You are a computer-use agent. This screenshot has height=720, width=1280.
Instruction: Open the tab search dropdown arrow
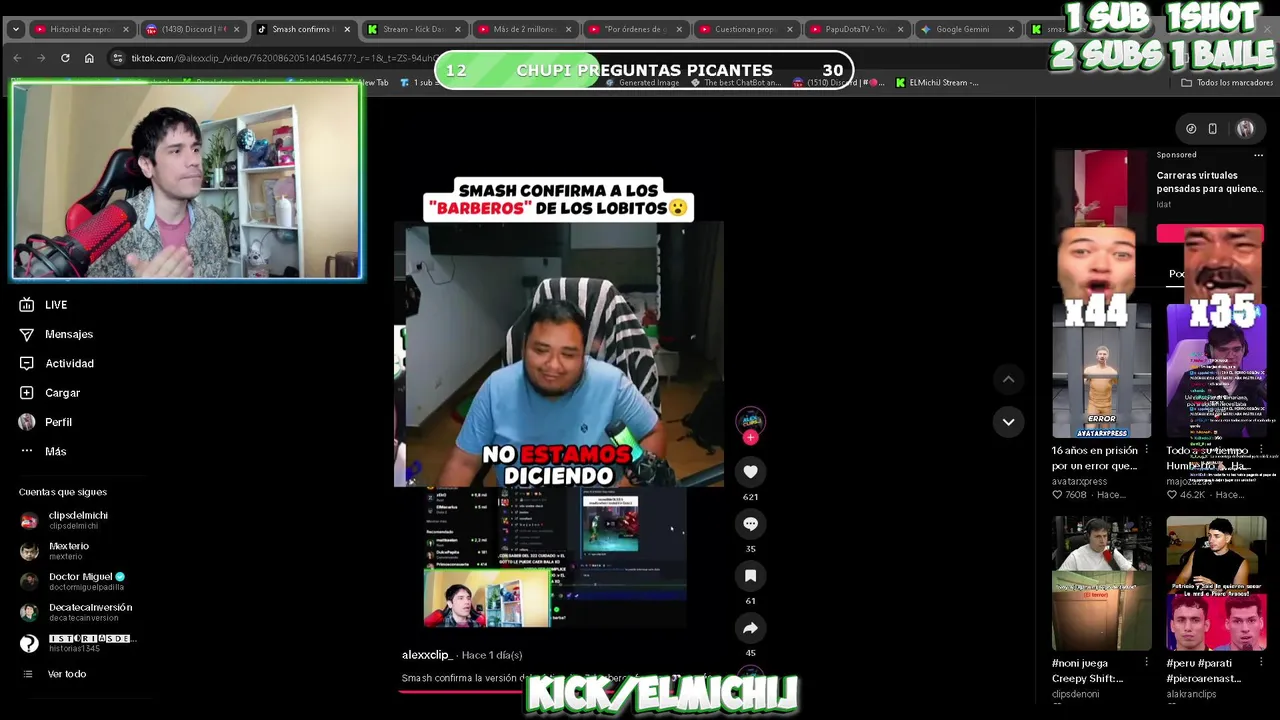point(15,29)
